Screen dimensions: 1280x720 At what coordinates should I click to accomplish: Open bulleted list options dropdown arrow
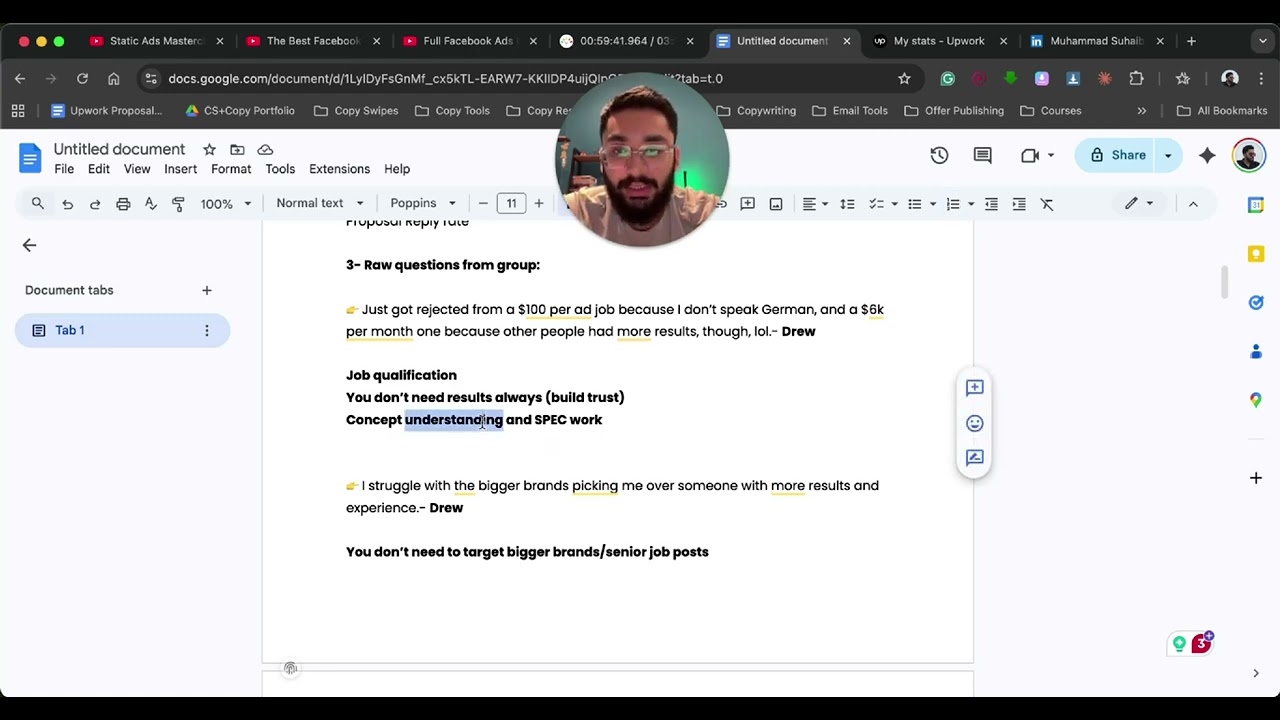pyautogui.click(x=932, y=204)
